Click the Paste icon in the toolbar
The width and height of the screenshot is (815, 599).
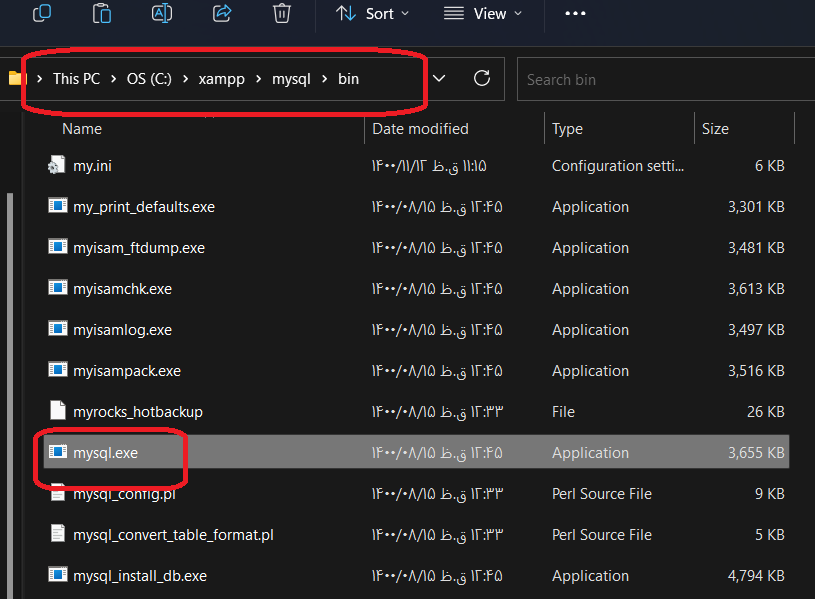[102, 13]
